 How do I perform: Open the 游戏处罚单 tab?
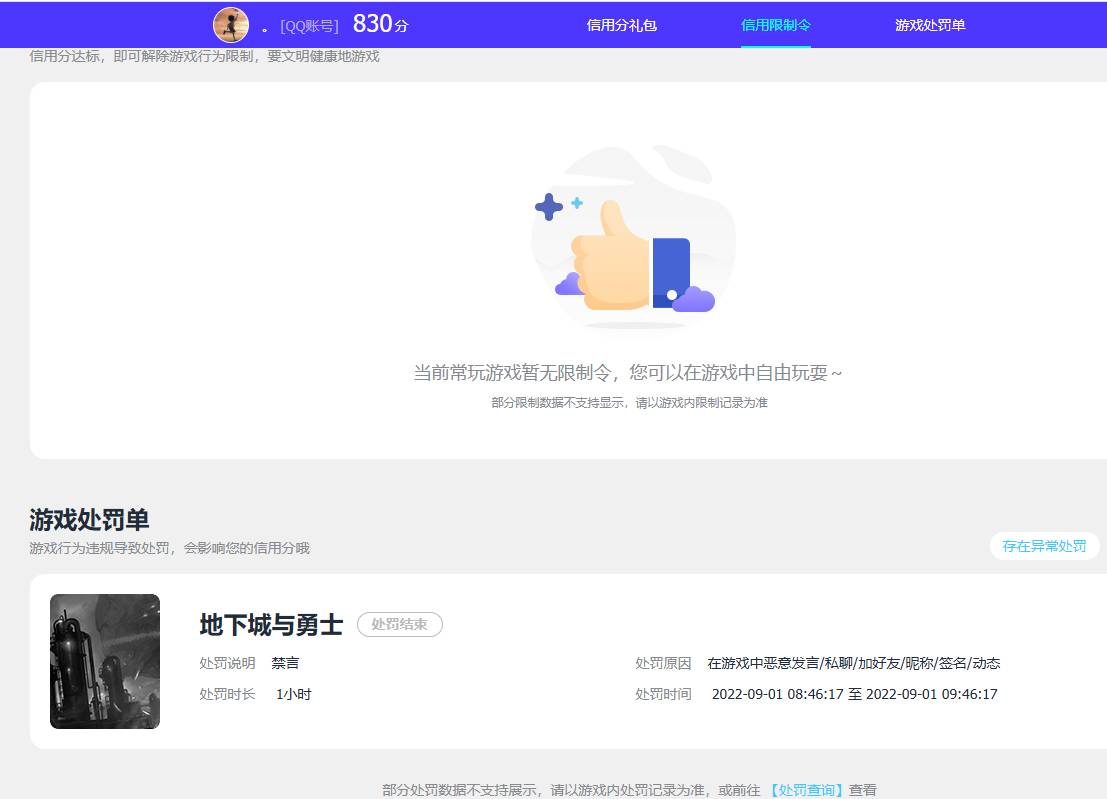[928, 24]
